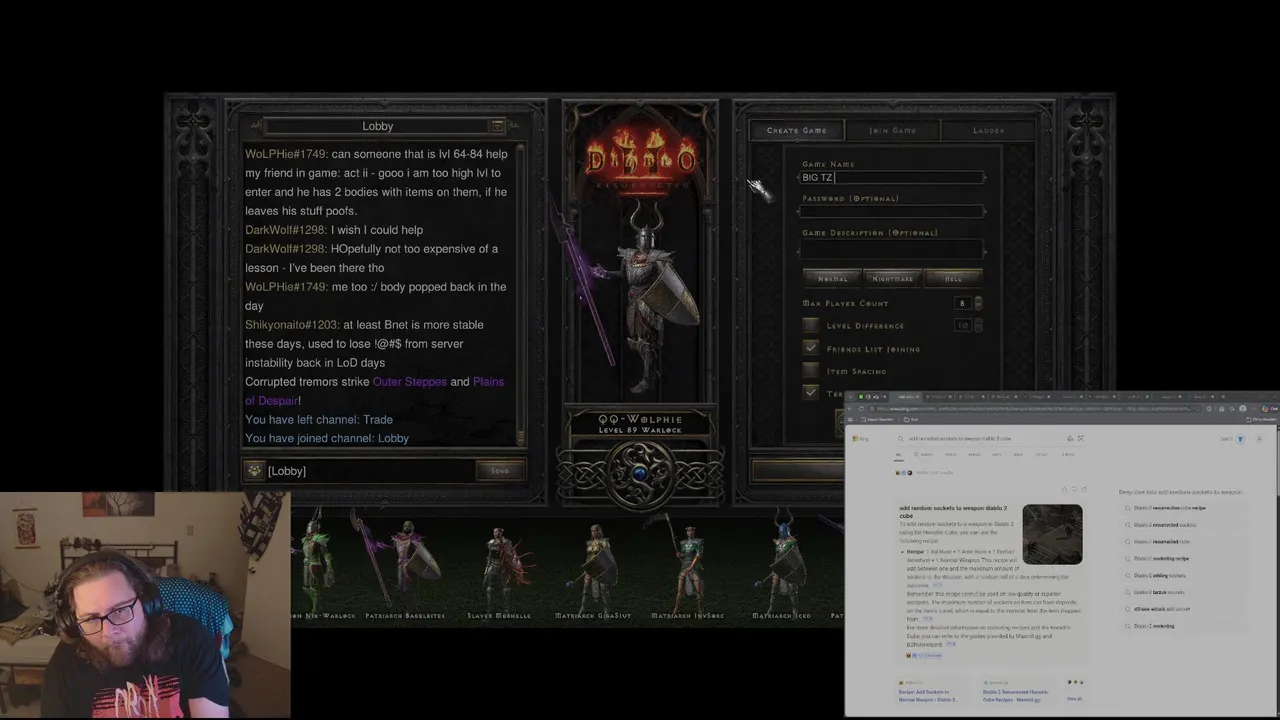Image resolution: width=1280 pixels, height=720 pixels.
Task: Click the browser back arrow
Action: [x=850, y=409]
